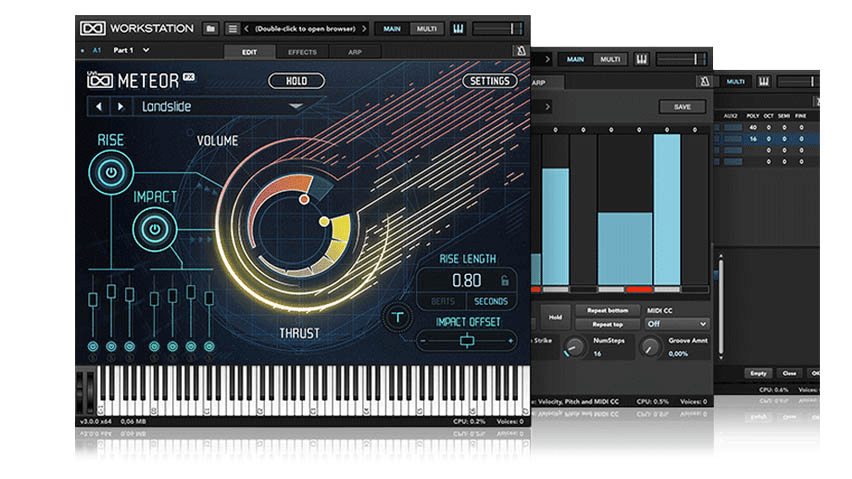The width and height of the screenshot is (852, 479).
Task: Click the POLY value 40 in the rear window
Action: tap(753, 127)
